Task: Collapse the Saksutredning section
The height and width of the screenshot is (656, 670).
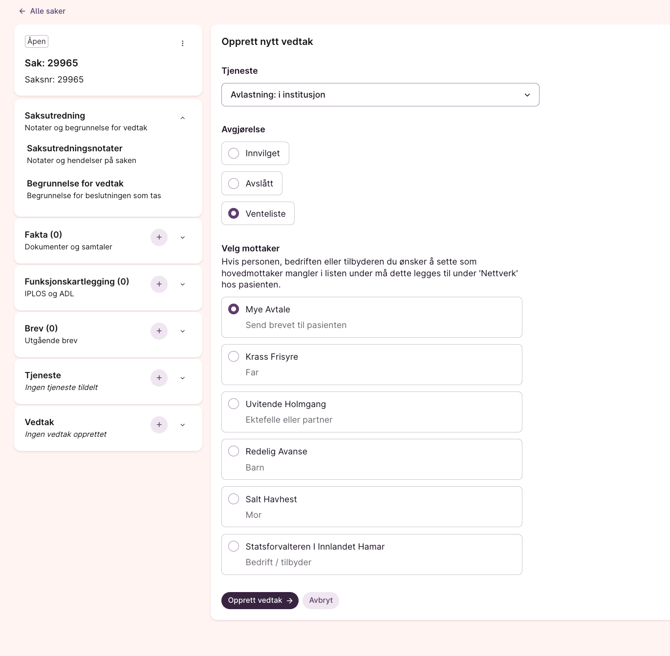Action: 182,118
